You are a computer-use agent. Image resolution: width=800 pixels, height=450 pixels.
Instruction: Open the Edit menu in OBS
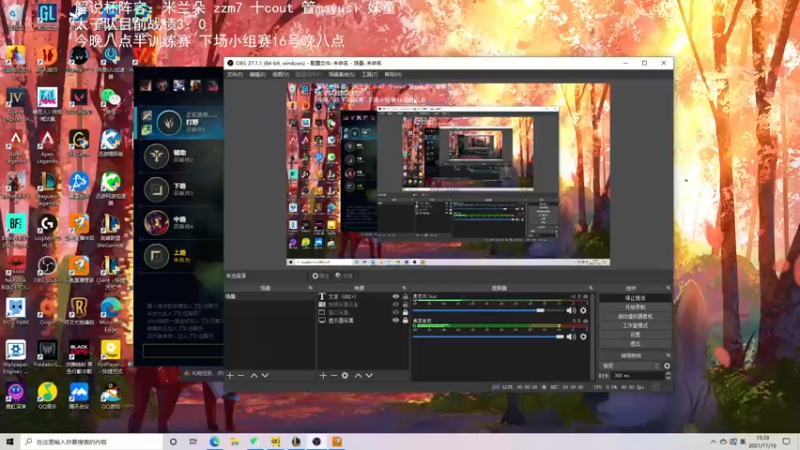tap(257, 74)
